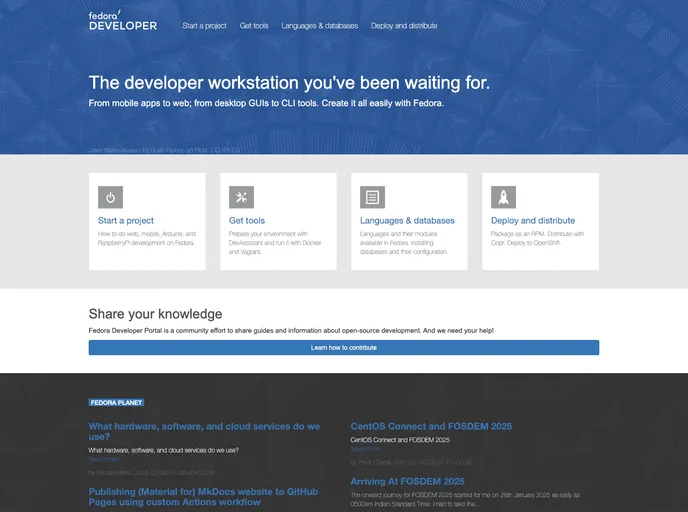688x512 pixels.
Task: Click Read more under the CentOS Connect article
Action: tap(365, 449)
